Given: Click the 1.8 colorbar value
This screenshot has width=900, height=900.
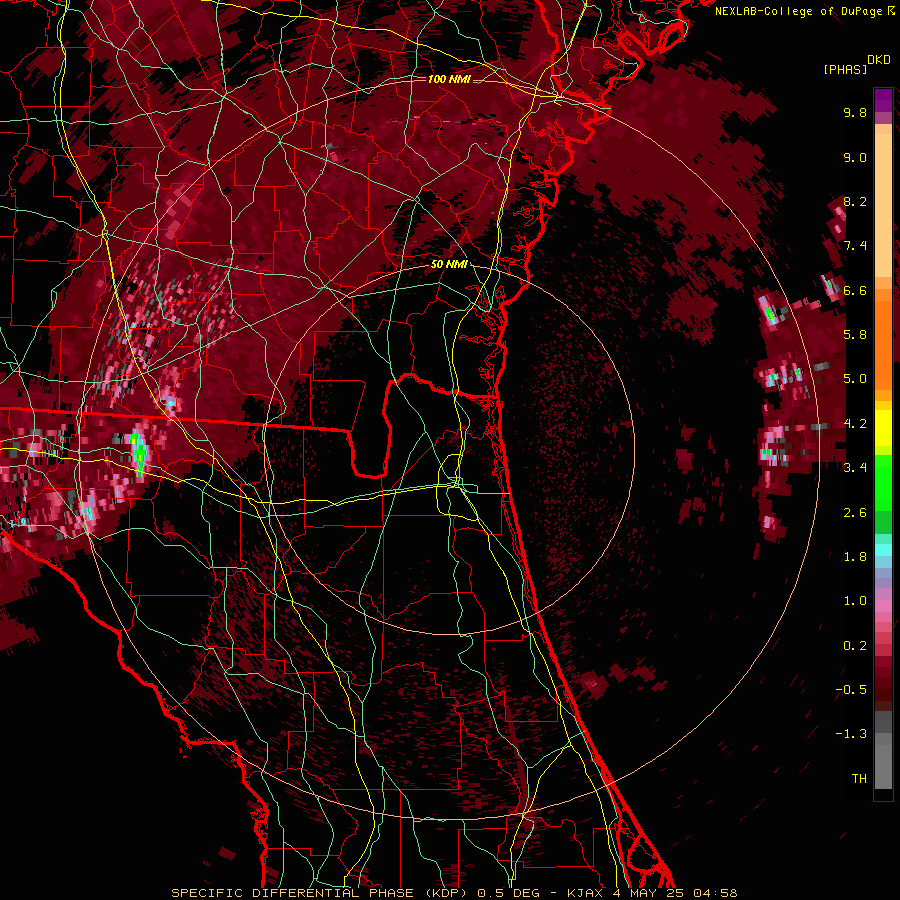Looking at the screenshot, I should [855, 557].
